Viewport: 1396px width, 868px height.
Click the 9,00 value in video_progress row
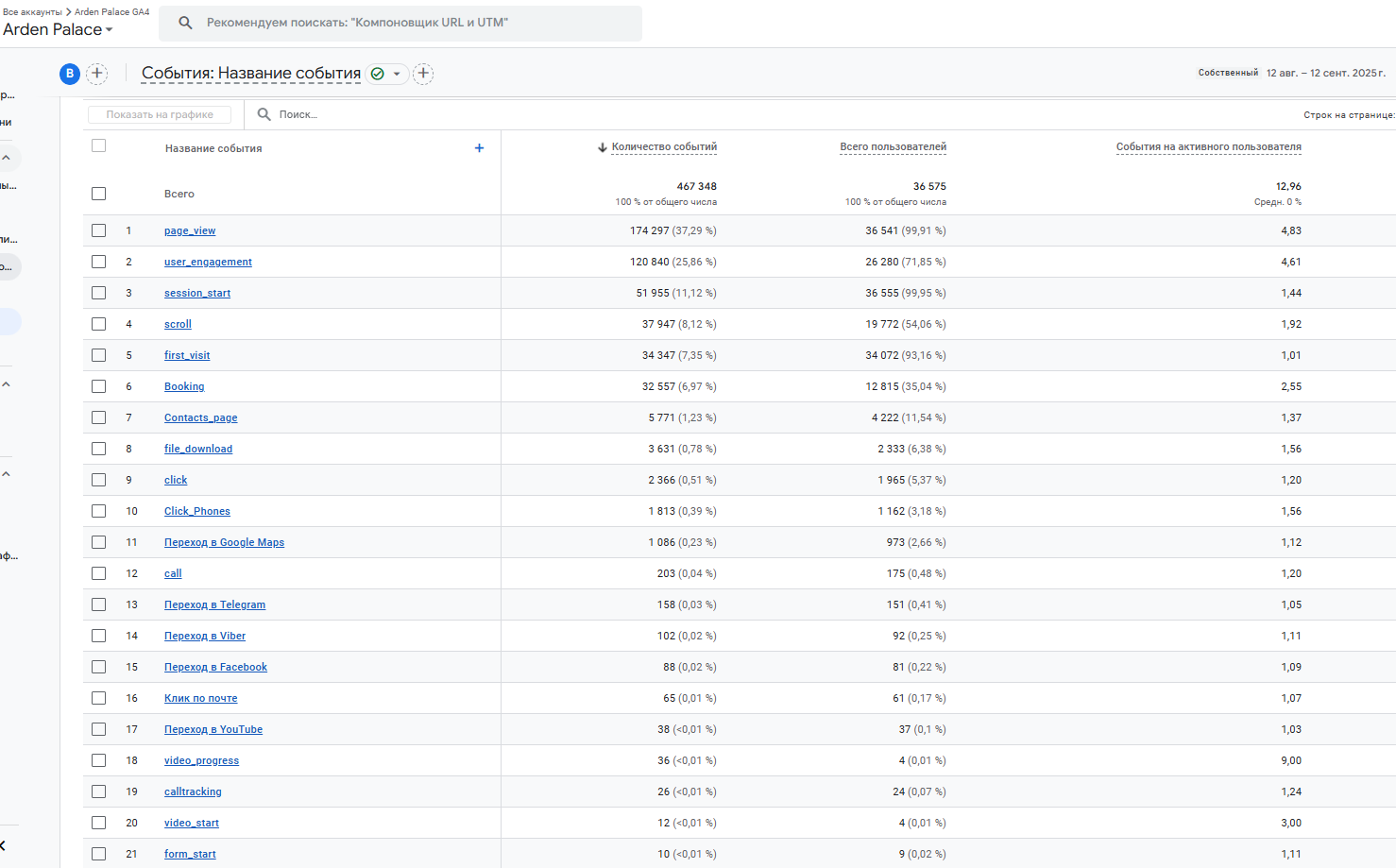tap(1291, 760)
